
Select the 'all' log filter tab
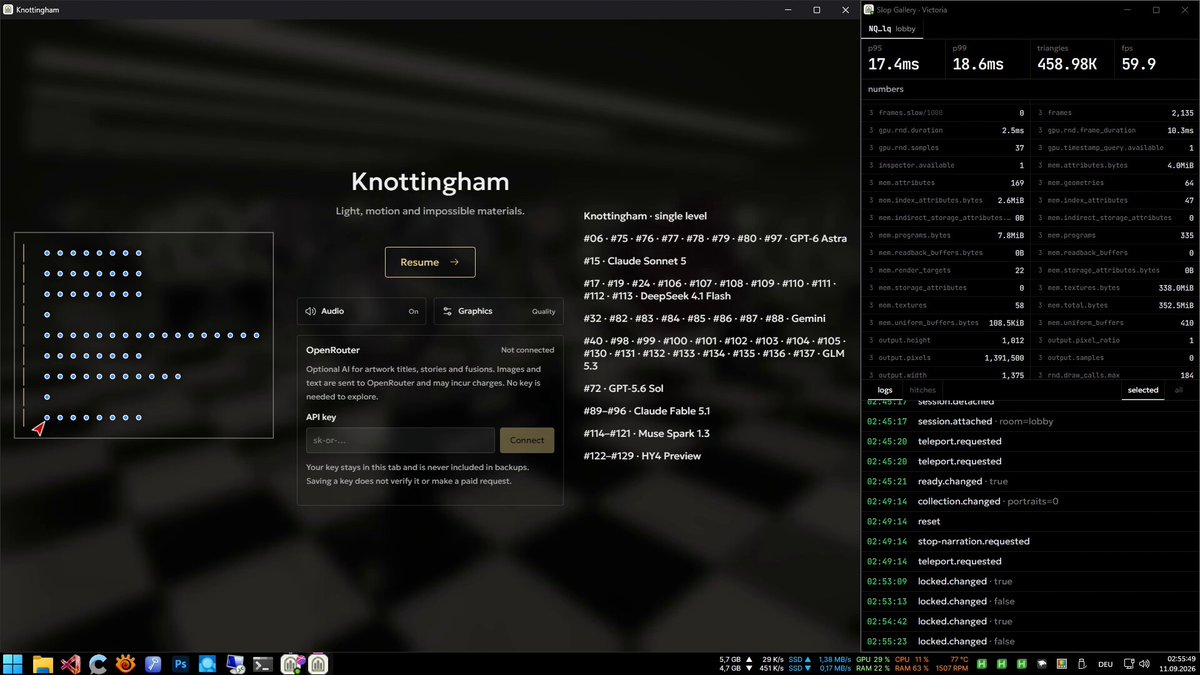pos(1179,390)
